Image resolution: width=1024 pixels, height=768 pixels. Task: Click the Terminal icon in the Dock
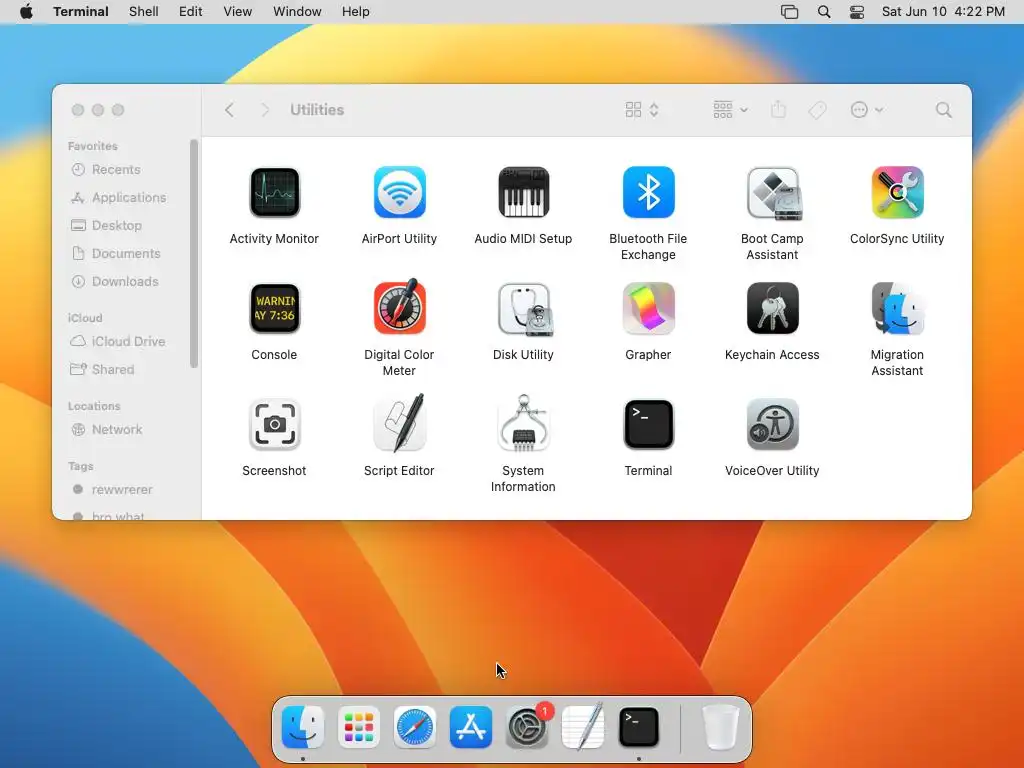coord(639,727)
